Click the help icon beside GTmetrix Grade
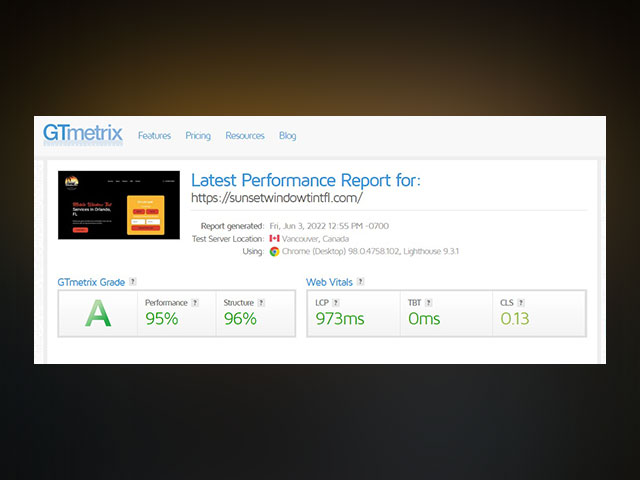640x480 pixels. [x=133, y=282]
